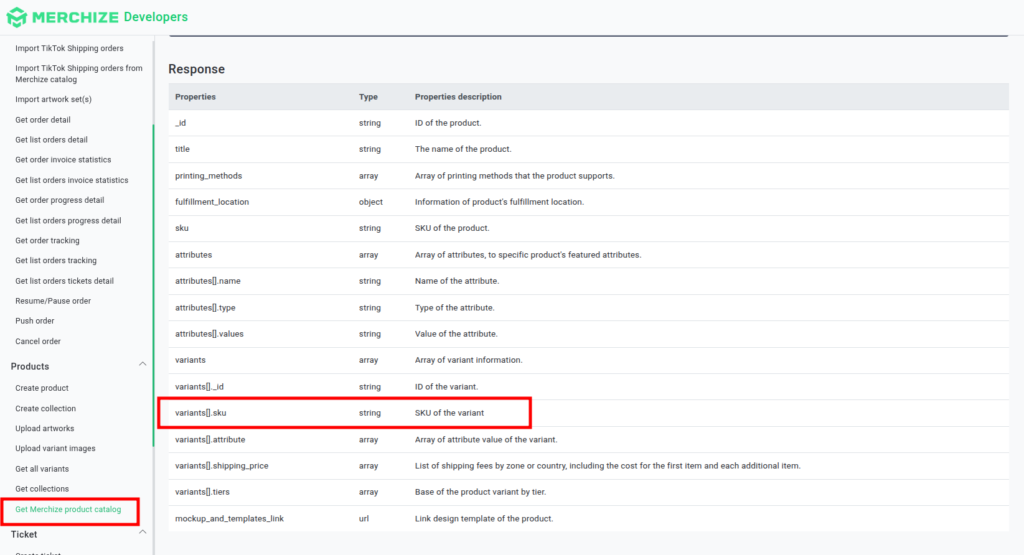This screenshot has height=555, width=1024.
Task: Click the Response heading
Action: coord(197,69)
